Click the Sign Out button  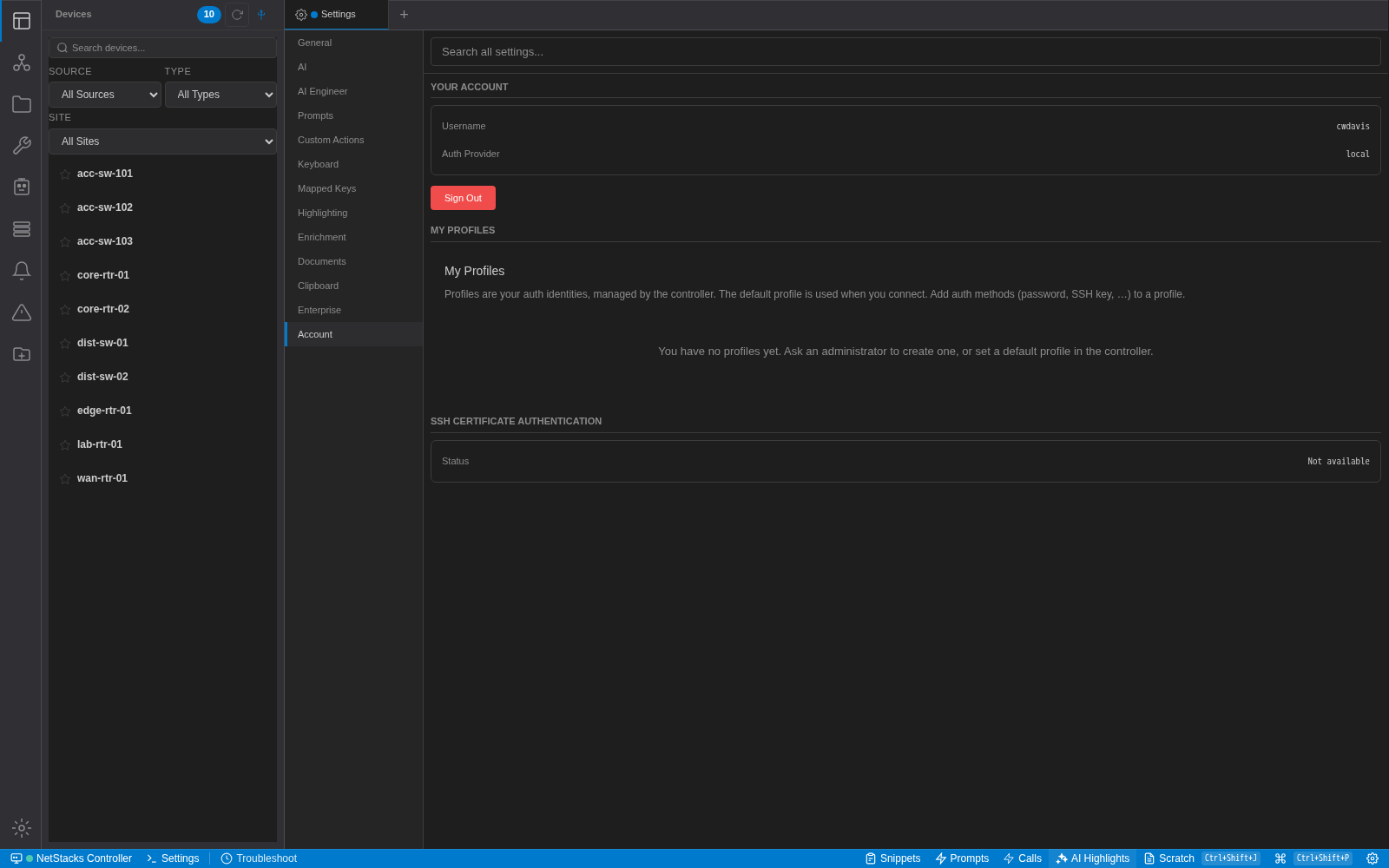point(463,198)
